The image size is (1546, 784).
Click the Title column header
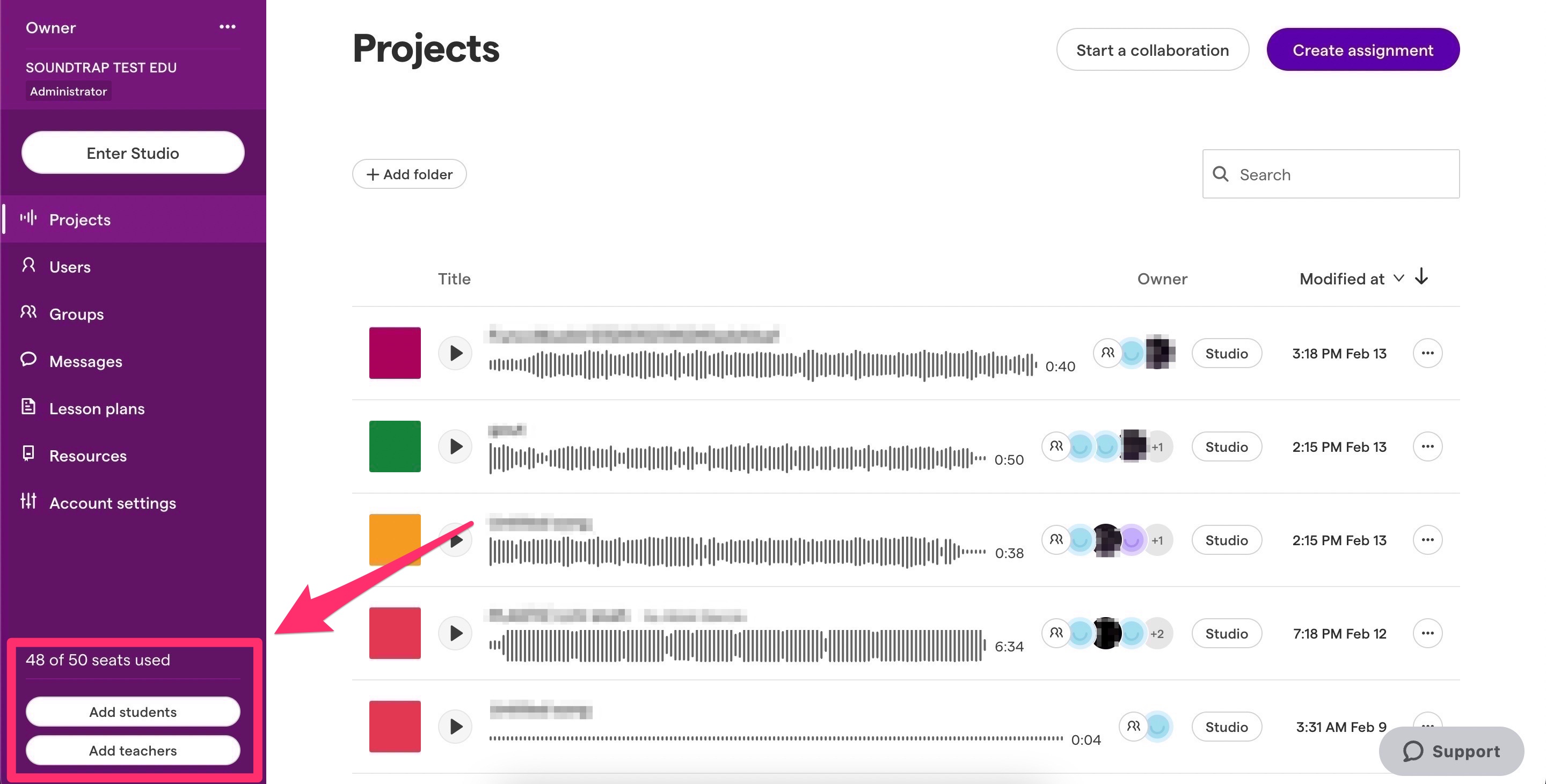[x=454, y=279]
